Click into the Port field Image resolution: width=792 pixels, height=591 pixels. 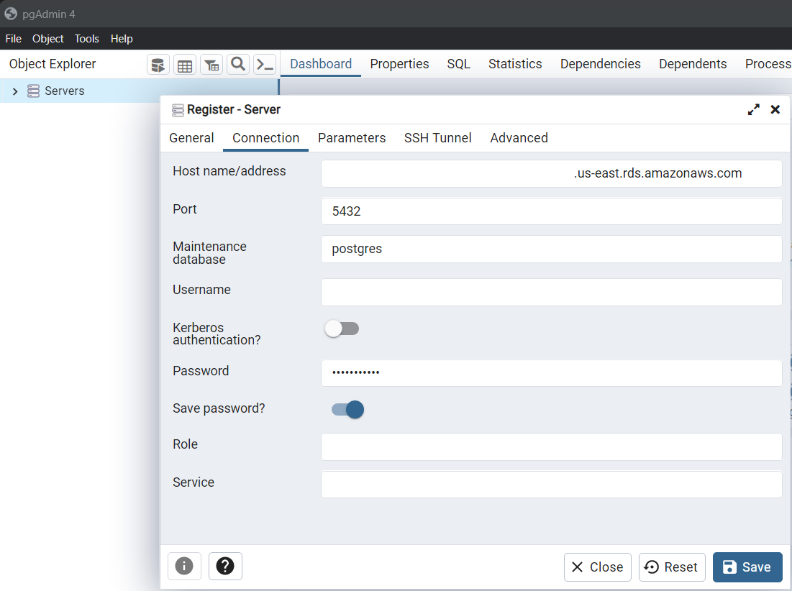(552, 211)
